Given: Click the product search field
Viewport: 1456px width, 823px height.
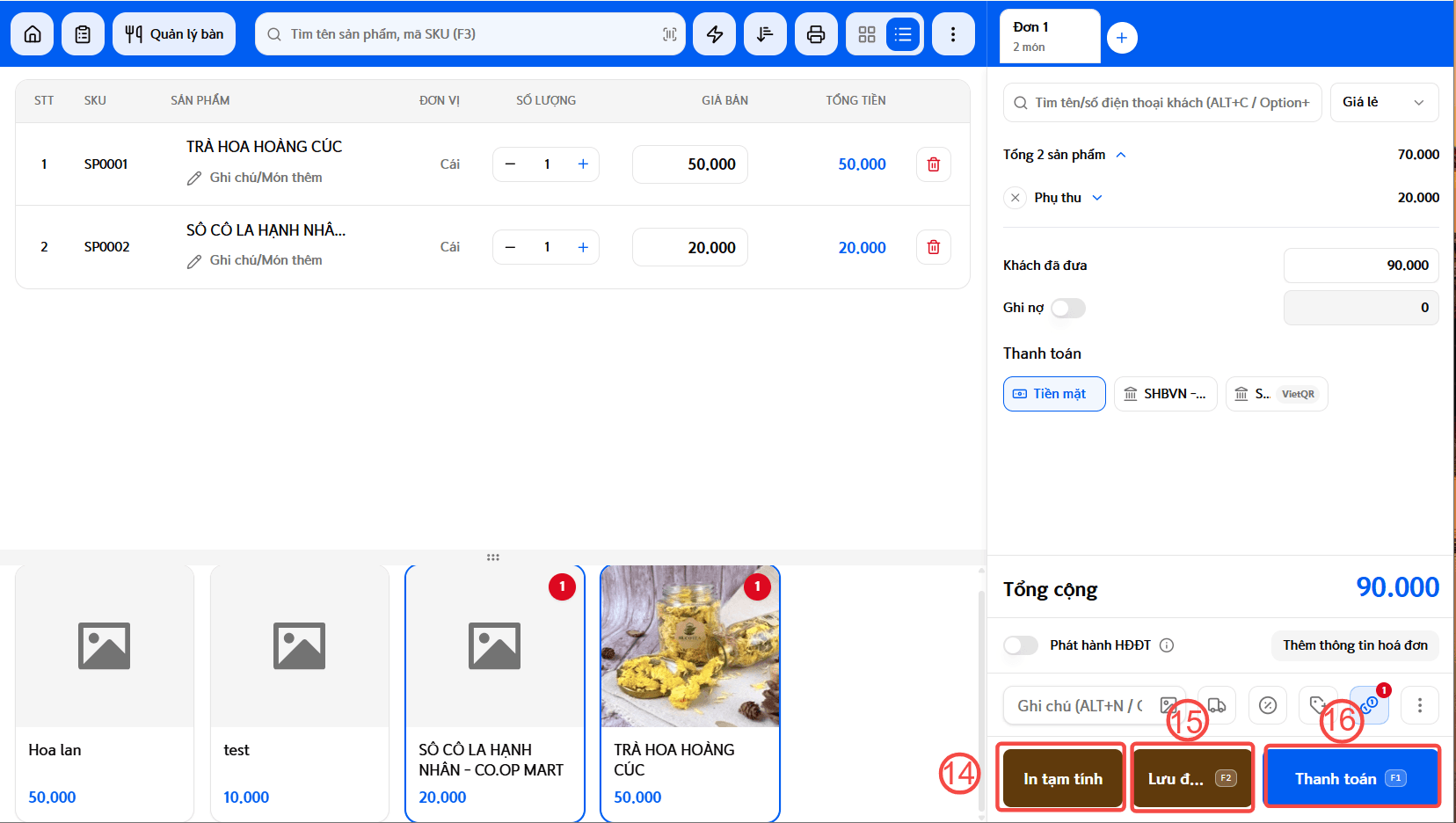Looking at the screenshot, I should click(x=470, y=34).
